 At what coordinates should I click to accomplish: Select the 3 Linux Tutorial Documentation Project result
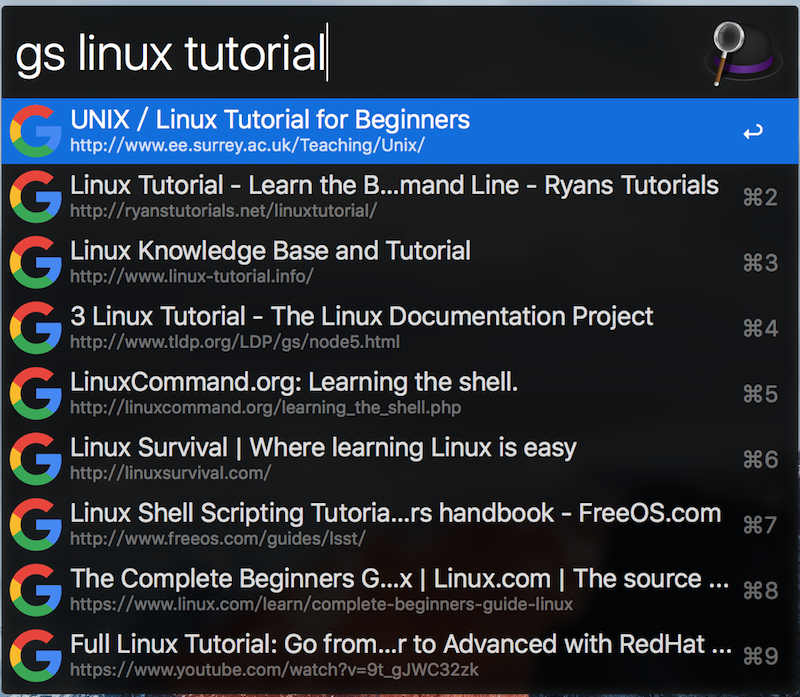361,317
